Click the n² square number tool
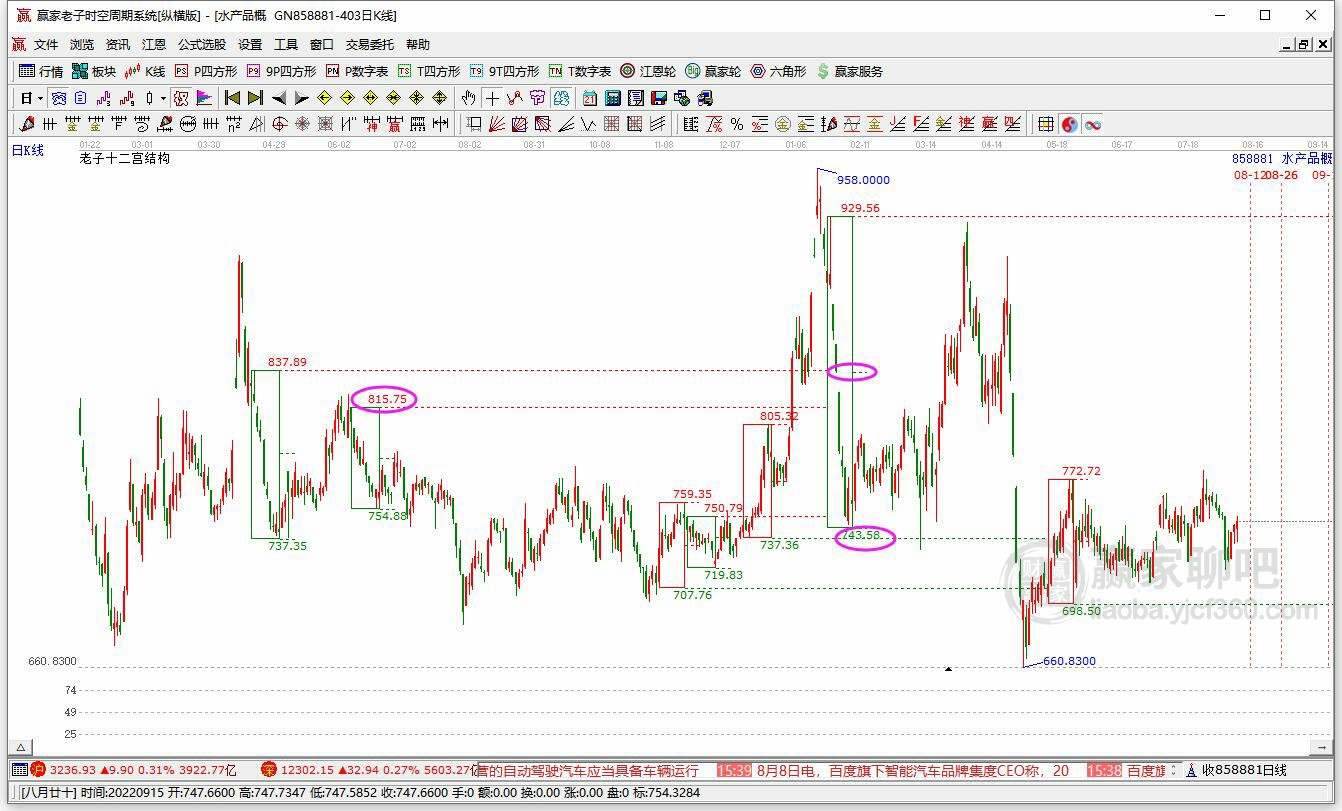 coord(233,124)
